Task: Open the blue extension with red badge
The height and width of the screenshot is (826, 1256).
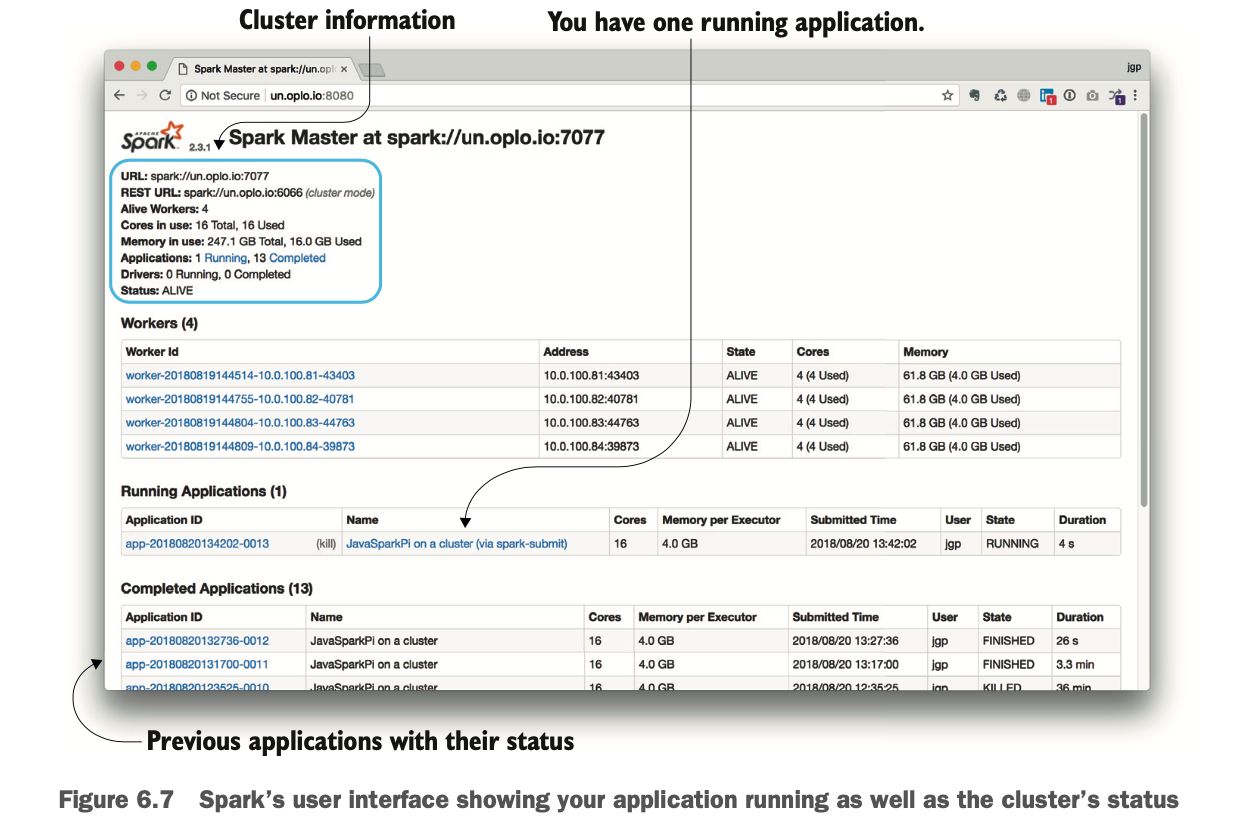Action: pos(1048,96)
